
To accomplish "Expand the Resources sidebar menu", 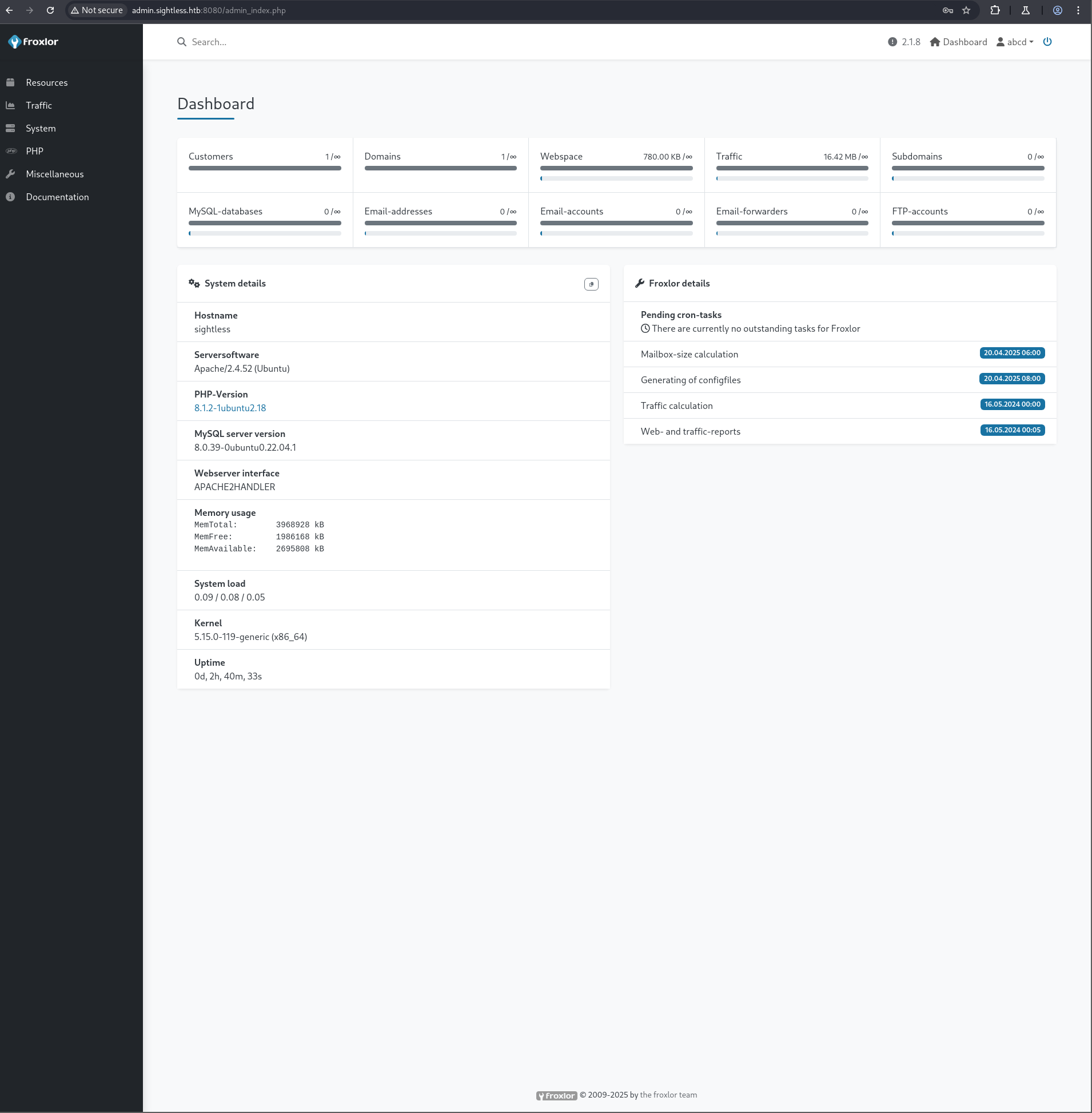I will pos(46,82).
